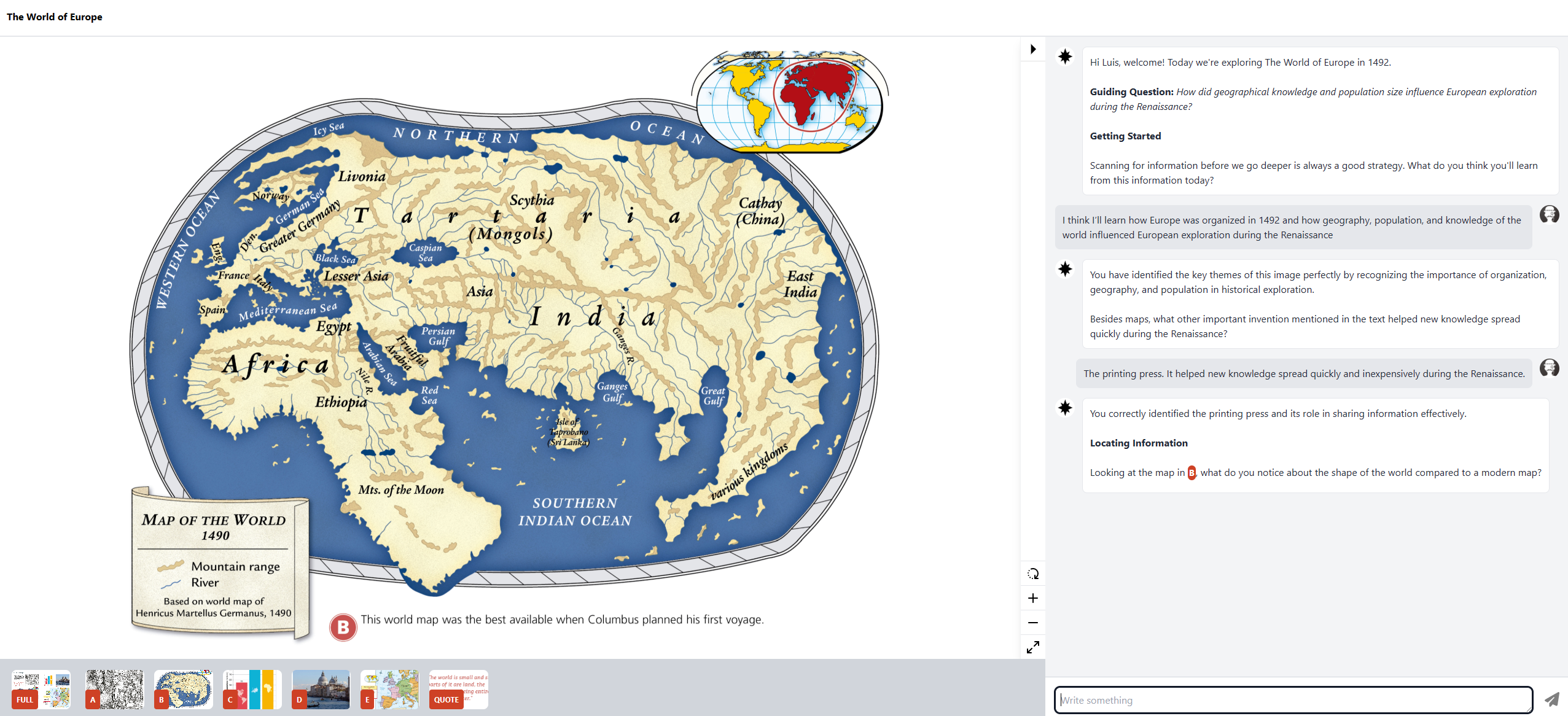Click the Mediterranean Sea label
Image resolution: width=1568 pixels, height=716 pixels.
287,311
